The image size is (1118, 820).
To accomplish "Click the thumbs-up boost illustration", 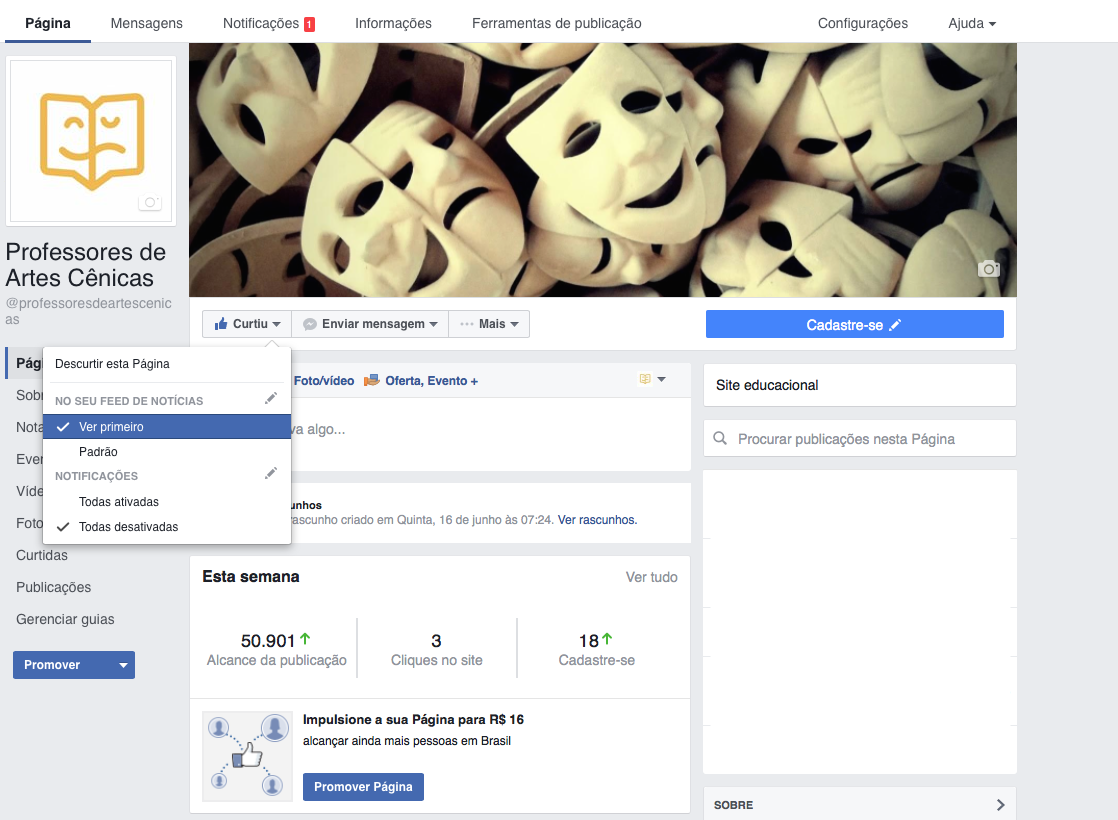I will [x=247, y=756].
